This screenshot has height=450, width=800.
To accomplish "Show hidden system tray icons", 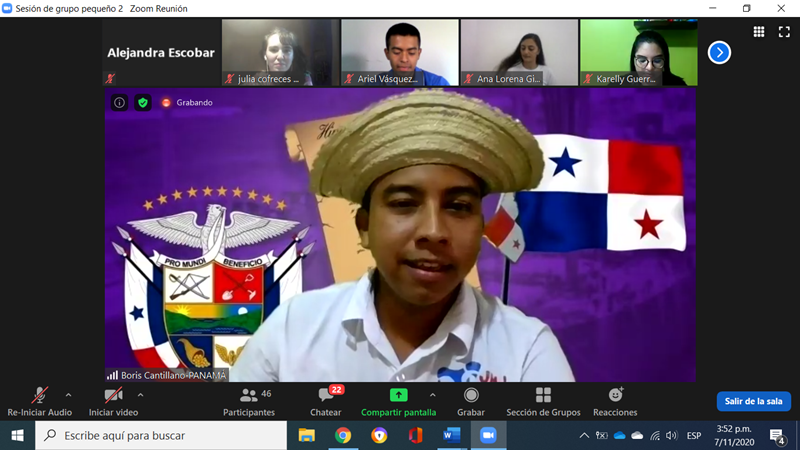I will coord(584,436).
